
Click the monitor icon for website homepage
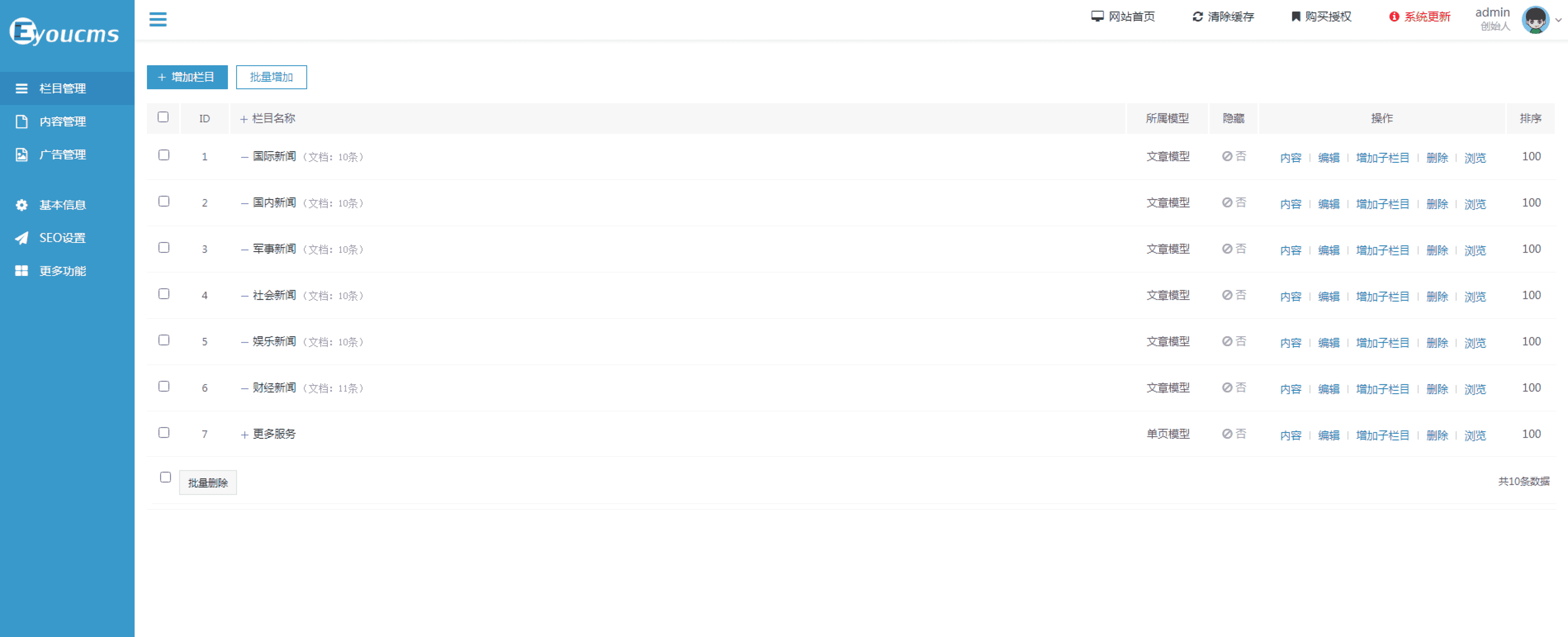[1097, 17]
